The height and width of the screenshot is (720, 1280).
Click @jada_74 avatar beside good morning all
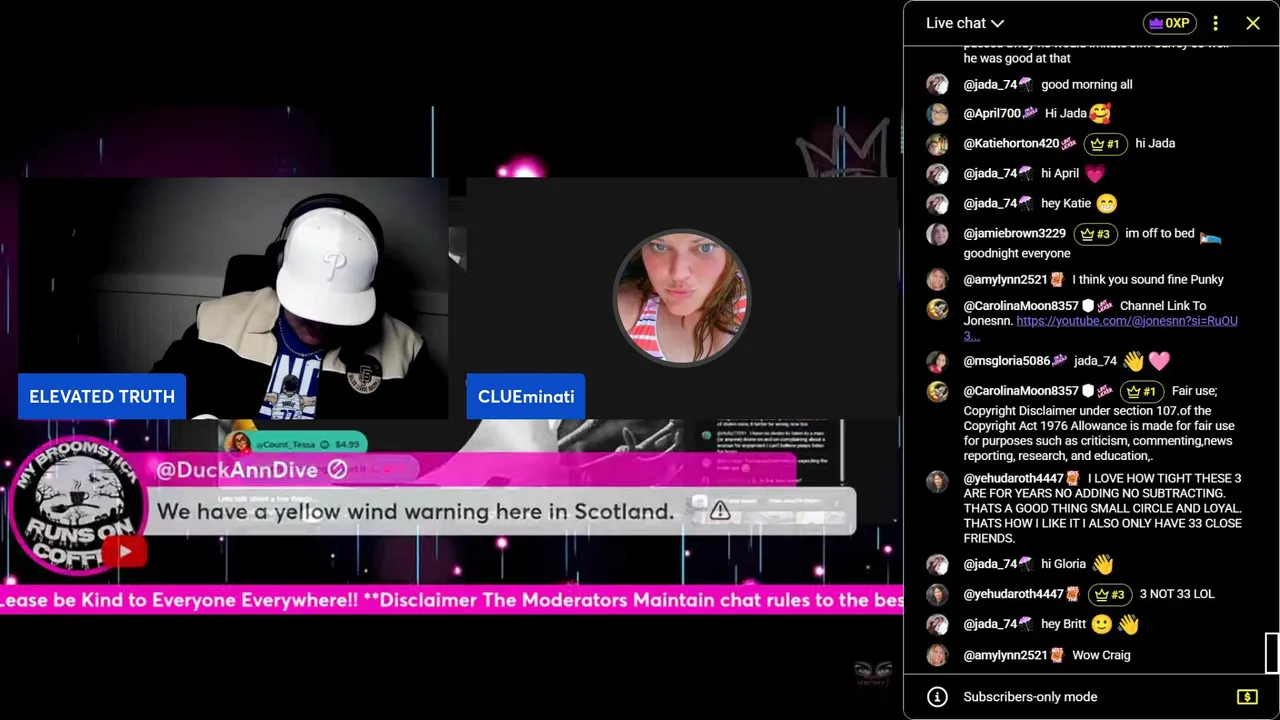pyautogui.click(x=937, y=85)
